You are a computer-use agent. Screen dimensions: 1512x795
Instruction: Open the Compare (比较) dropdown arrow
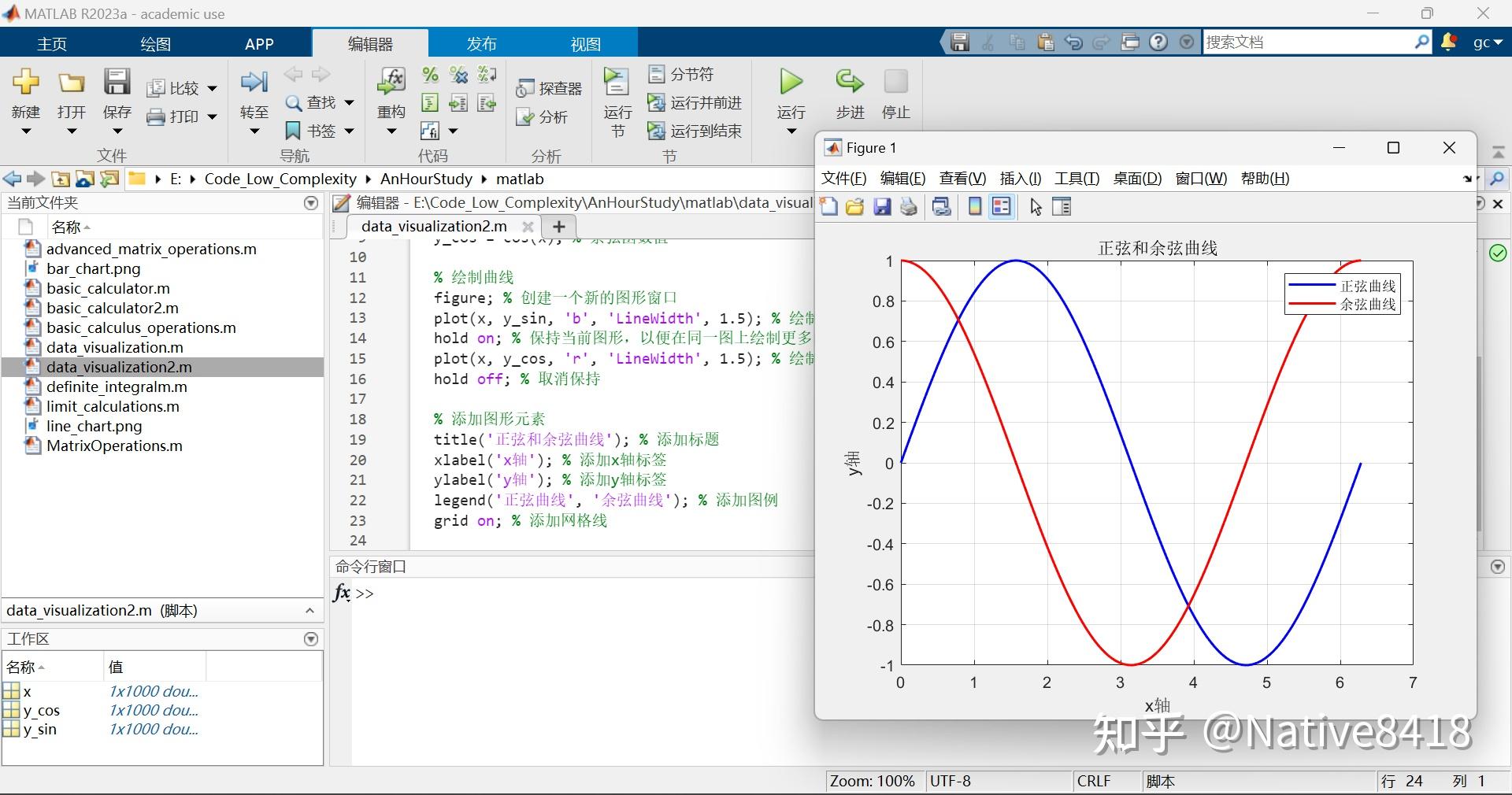[x=212, y=89]
